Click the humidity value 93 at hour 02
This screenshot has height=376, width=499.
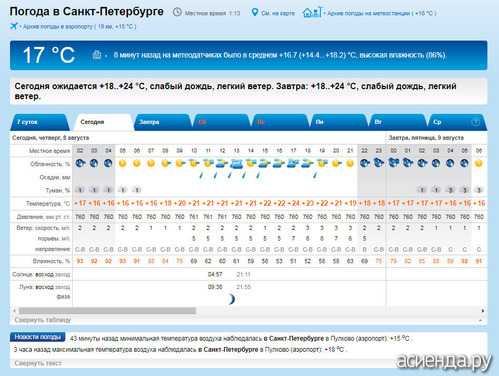point(80,261)
